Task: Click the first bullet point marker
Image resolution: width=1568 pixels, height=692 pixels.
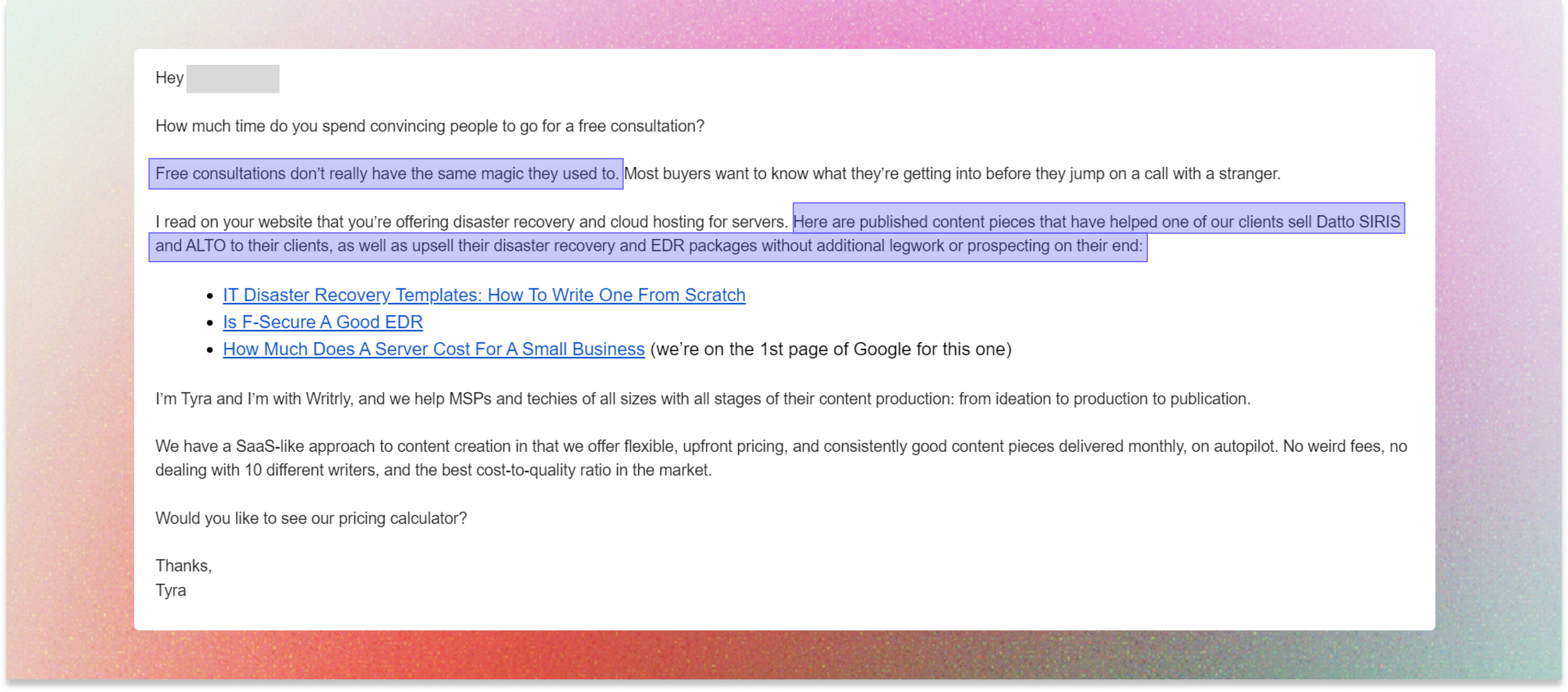Action: 210,296
